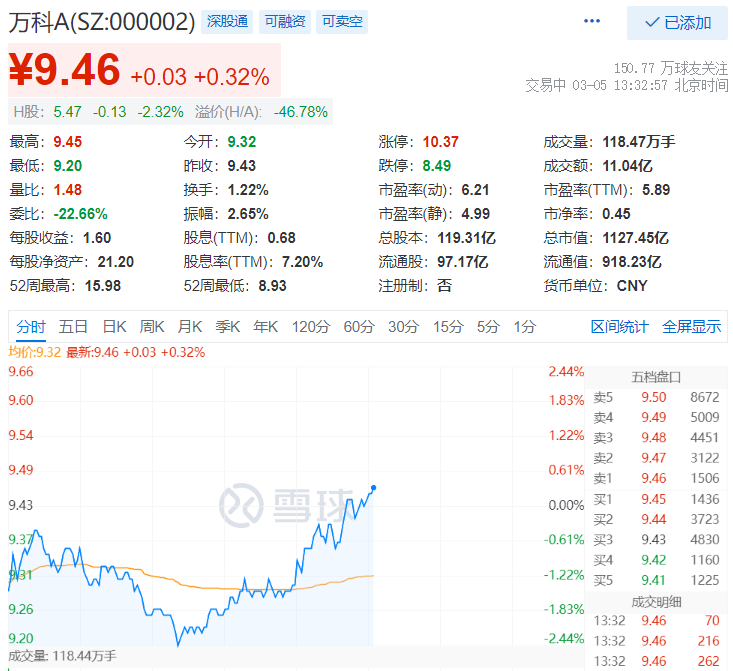733x671 pixels.
Task: Select the 卖5 row priced 9.50
Action: point(656,397)
